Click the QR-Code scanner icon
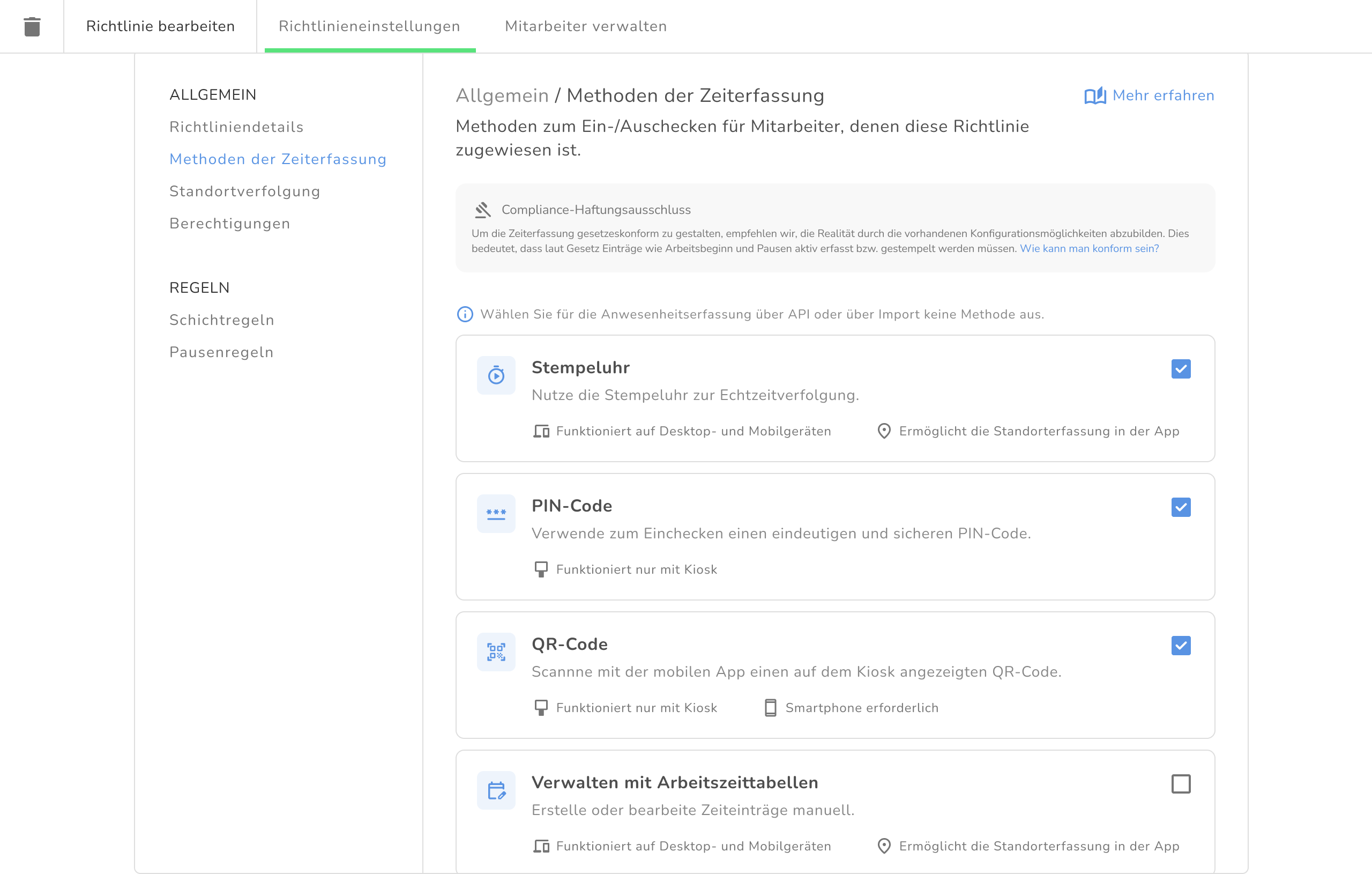This screenshot has width=1372, height=874. pos(496,651)
